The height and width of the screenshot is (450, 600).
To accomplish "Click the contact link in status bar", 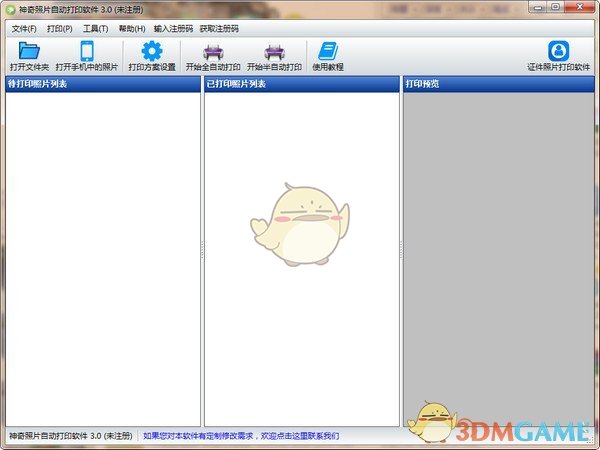I will tap(241, 436).
